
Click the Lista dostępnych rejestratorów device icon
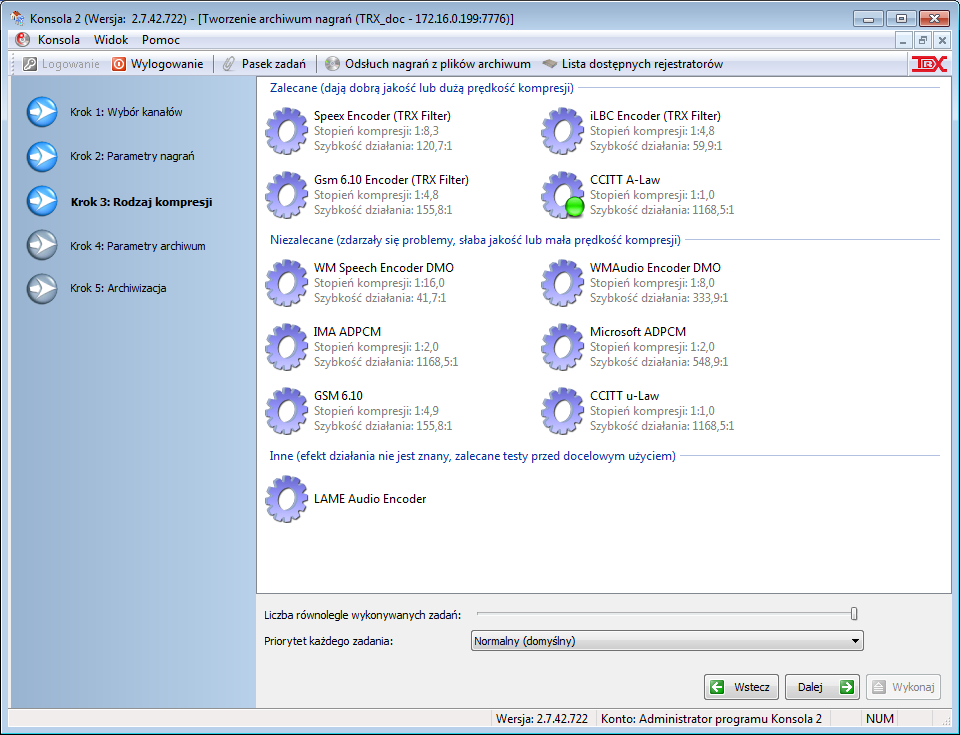click(x=550, y=64)
